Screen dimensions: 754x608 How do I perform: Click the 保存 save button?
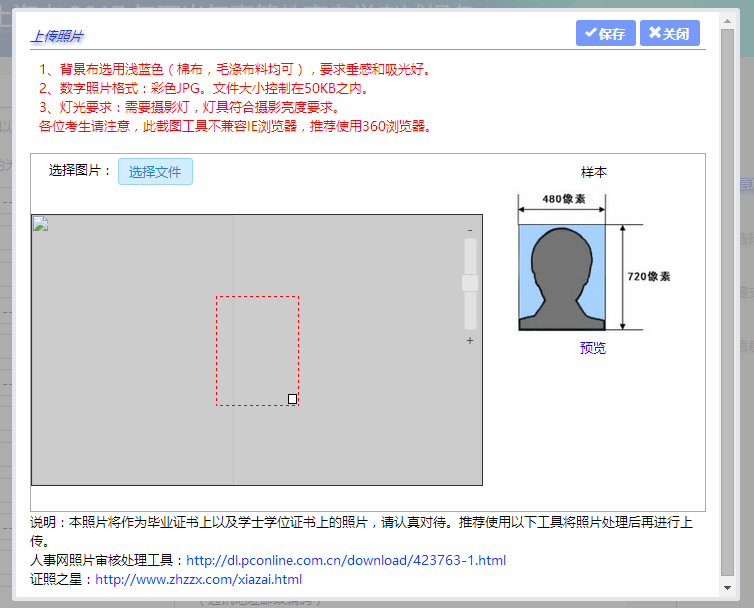(x=605, y=33)
